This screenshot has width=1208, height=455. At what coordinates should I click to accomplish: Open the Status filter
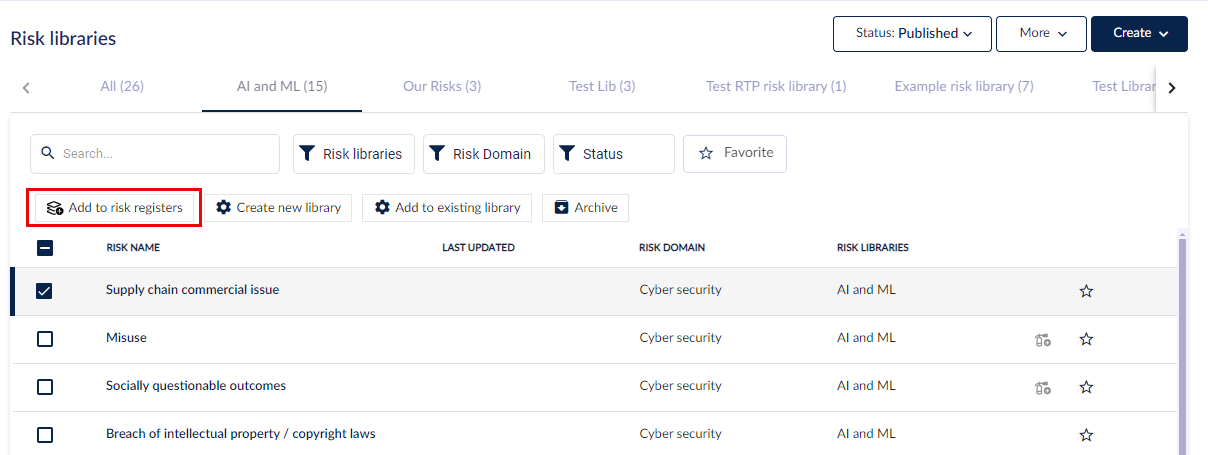614,154
